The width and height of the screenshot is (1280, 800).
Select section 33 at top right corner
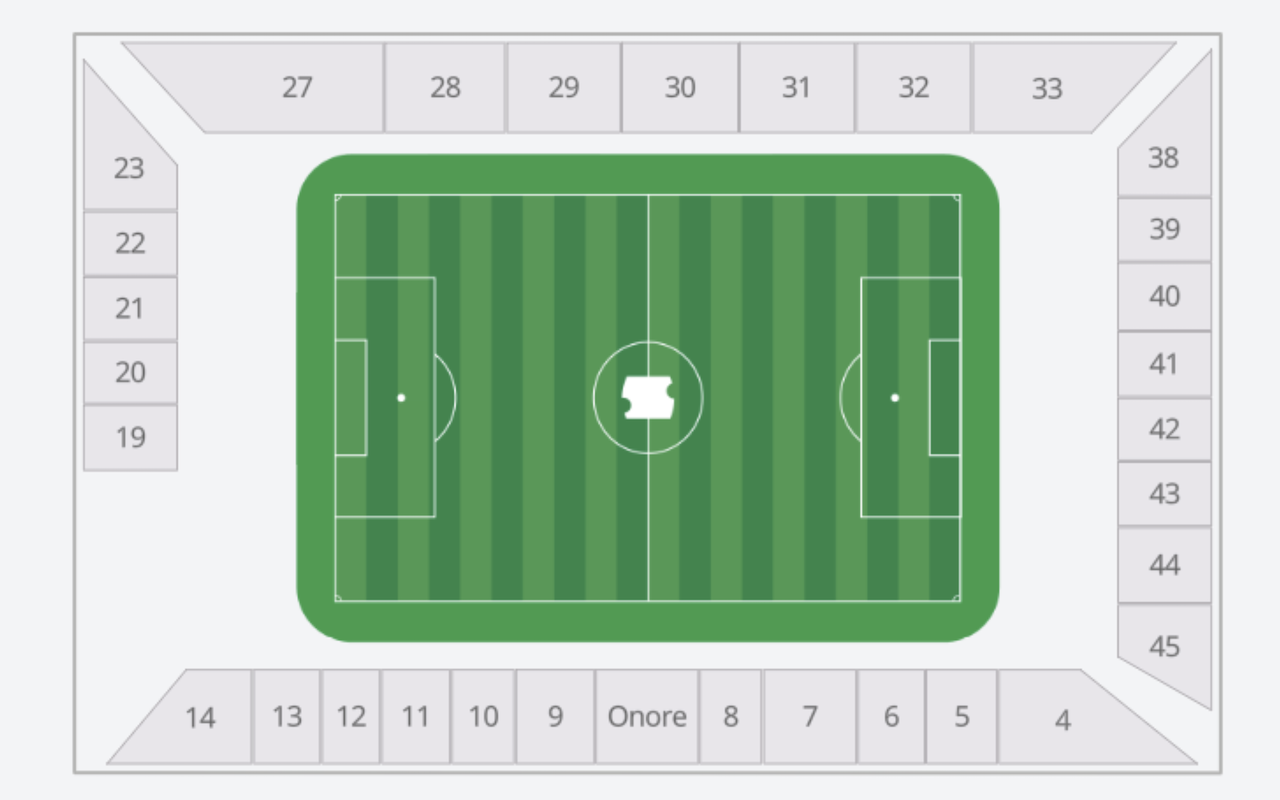tap(1060, 87)
